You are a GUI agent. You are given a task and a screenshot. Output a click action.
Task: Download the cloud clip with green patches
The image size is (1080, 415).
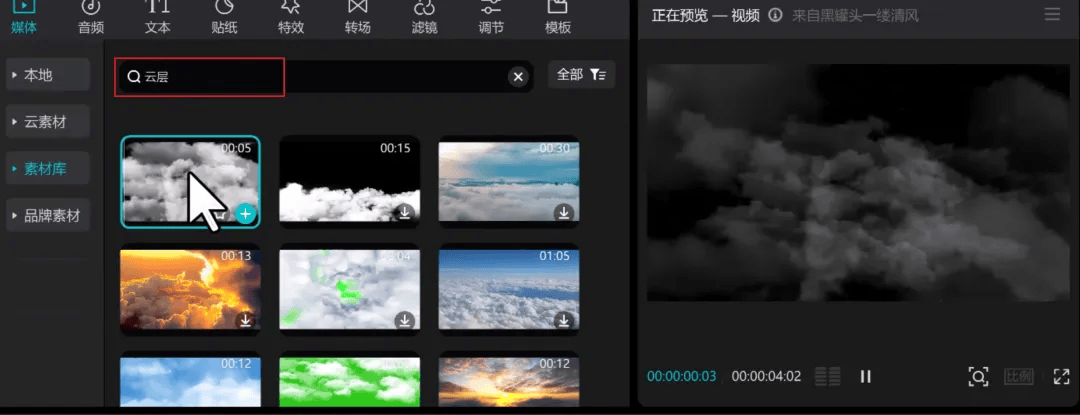tap(405, 321)
